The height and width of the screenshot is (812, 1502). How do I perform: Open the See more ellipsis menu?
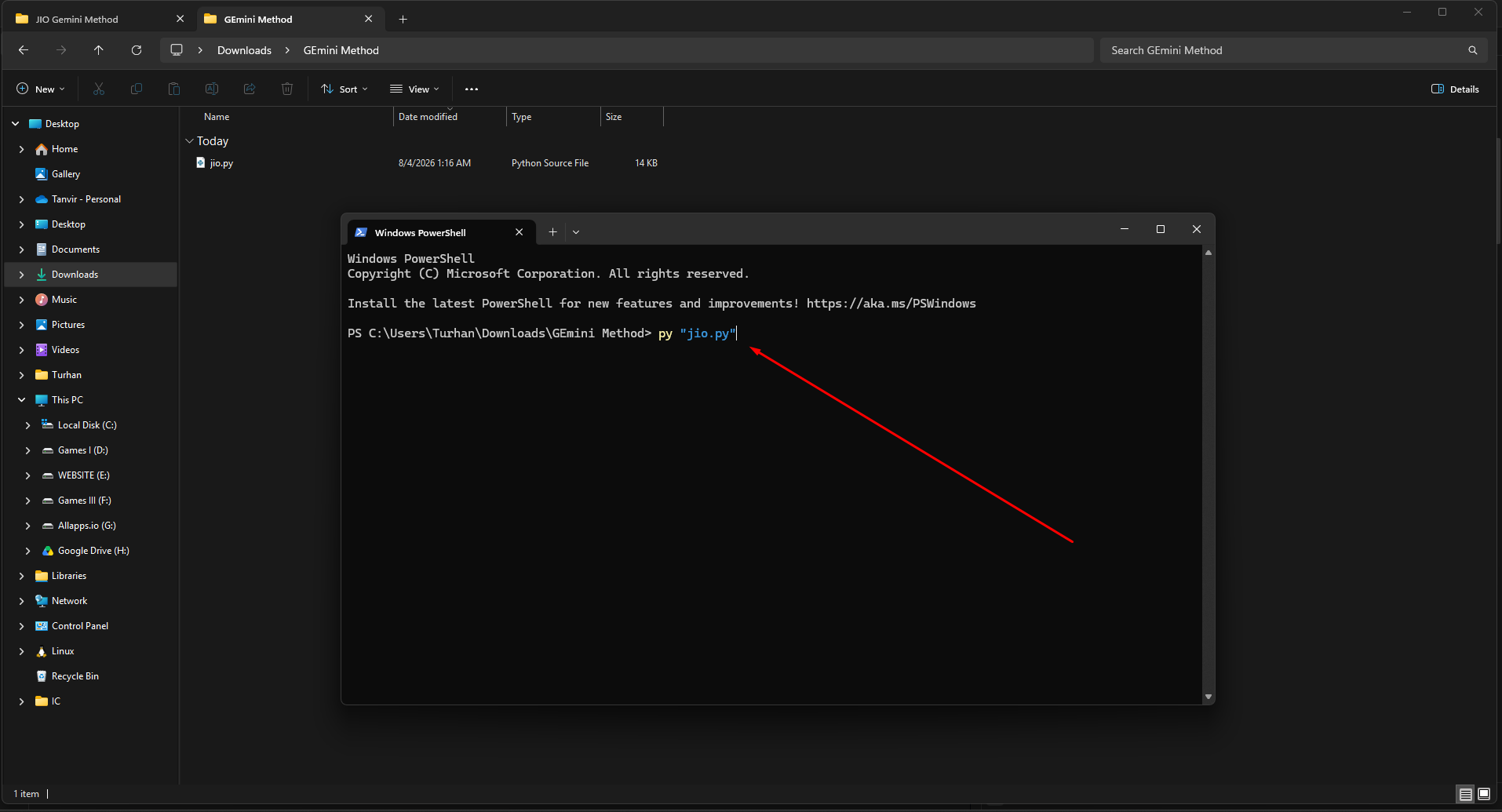click(472, 89)
